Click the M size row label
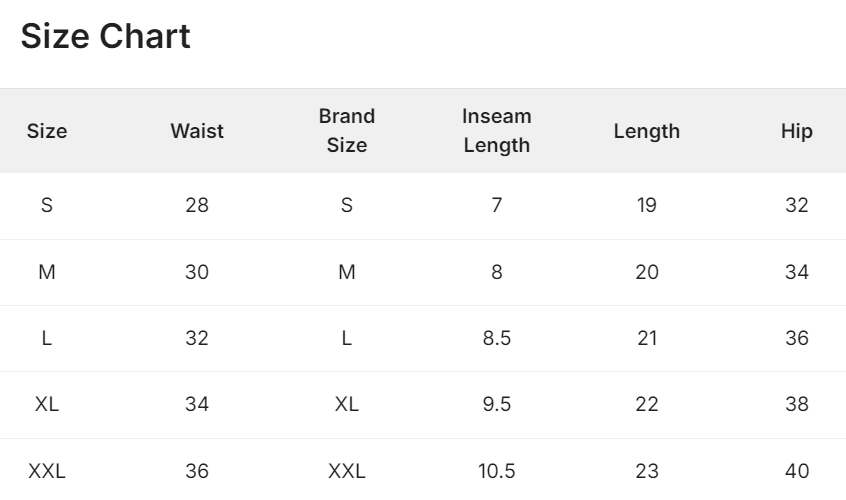Viewport: 846px width, 500px height. [x=47, y=272]
